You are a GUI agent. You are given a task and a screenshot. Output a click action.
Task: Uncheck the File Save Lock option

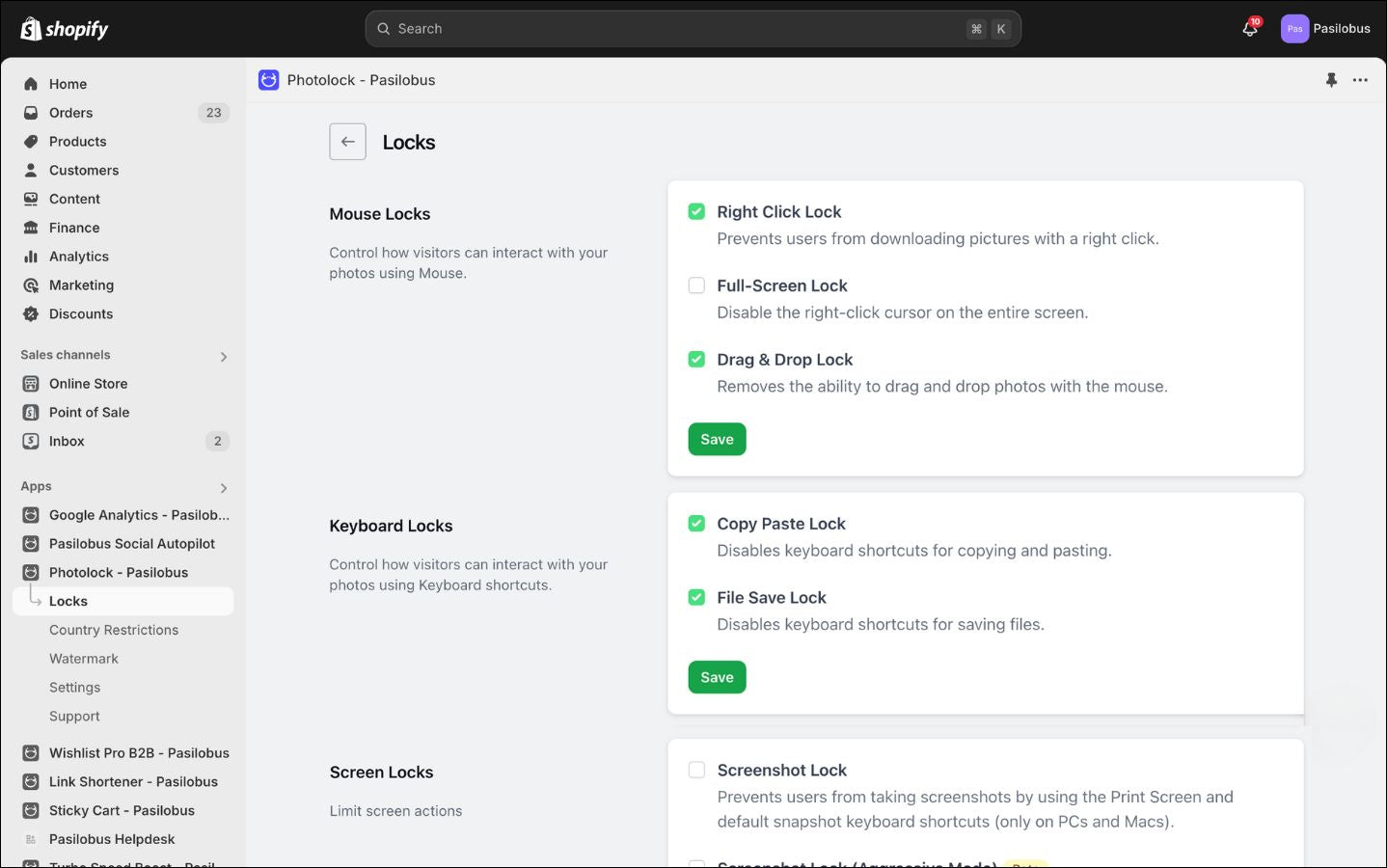coord(696,597)
